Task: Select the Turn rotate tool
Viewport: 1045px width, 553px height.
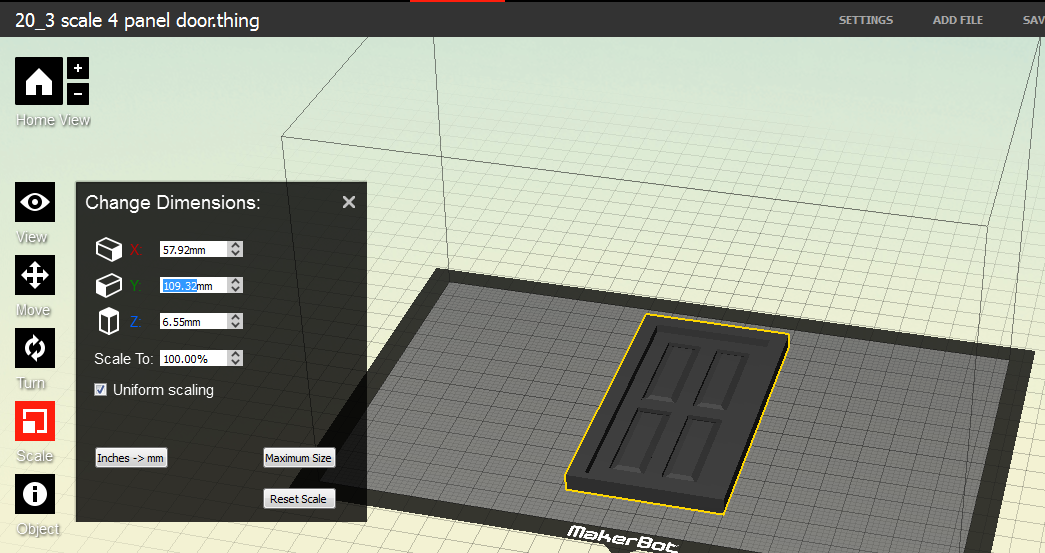Action: coord(35,348)
